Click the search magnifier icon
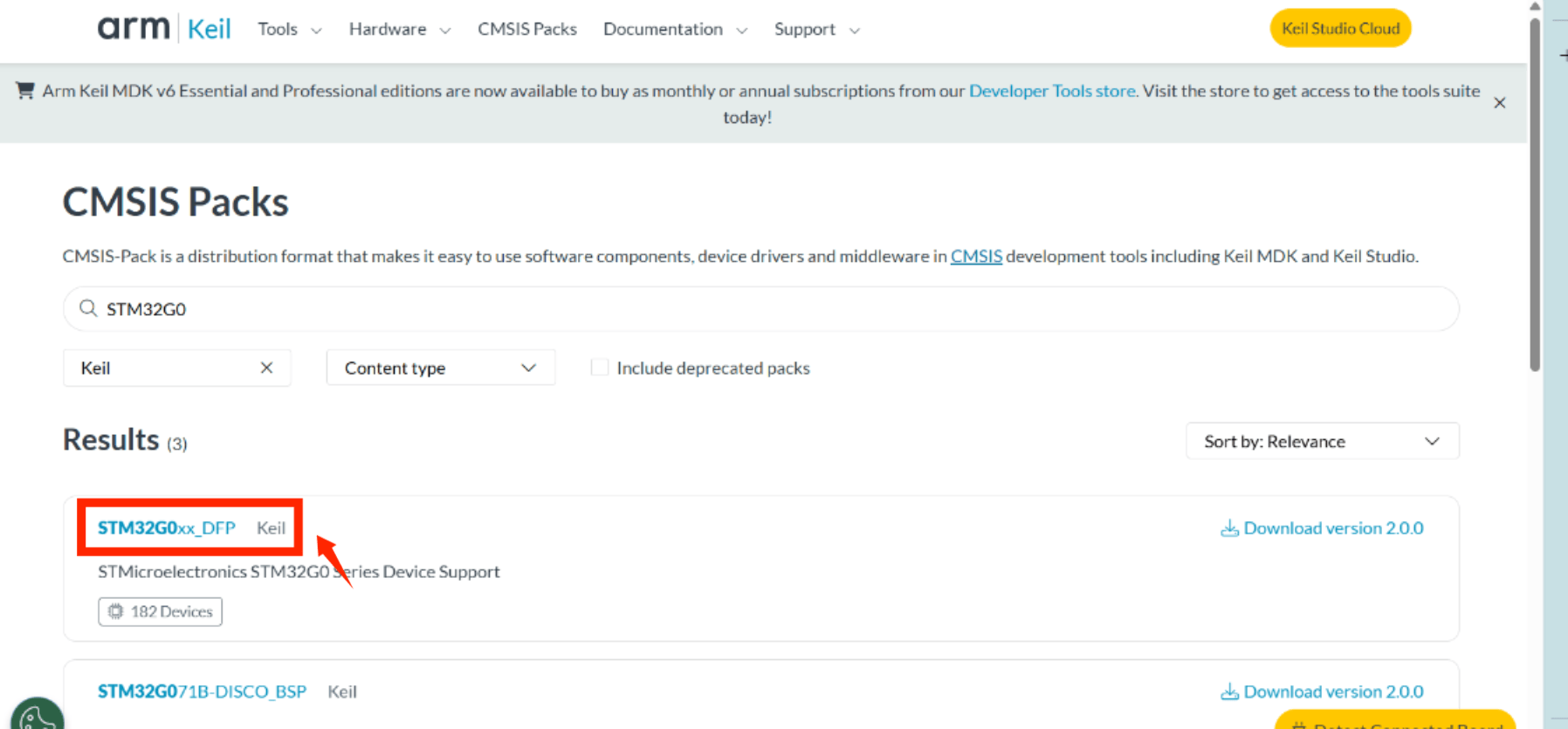1568x729 pixels. (88, 308)
